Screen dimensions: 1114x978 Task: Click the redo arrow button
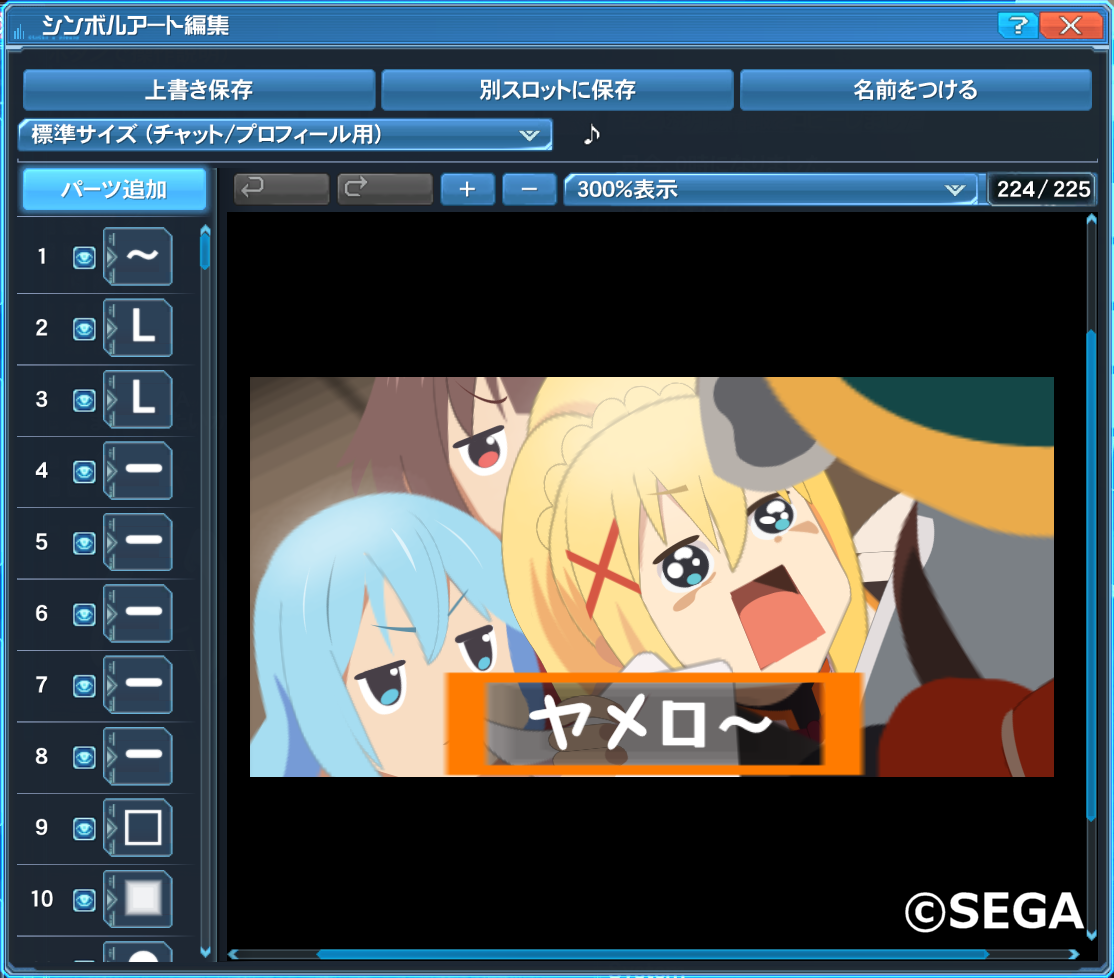385,189
